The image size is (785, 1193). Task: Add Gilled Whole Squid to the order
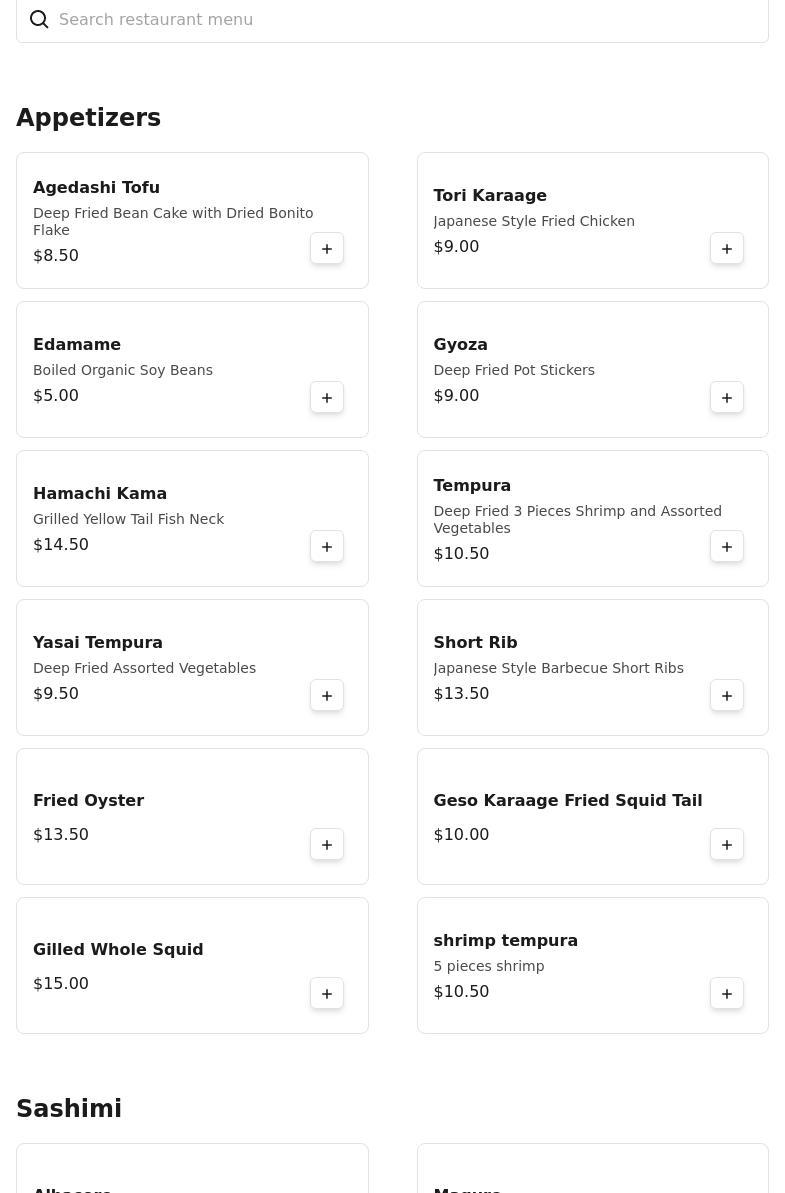coord(326,994)
